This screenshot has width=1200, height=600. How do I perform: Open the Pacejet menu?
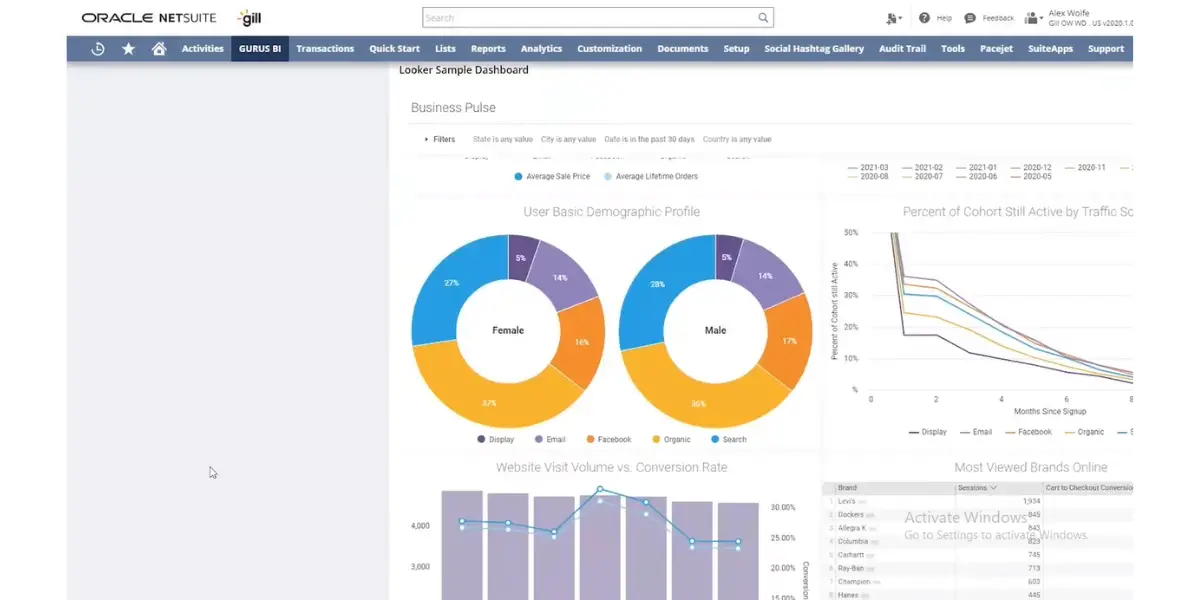click(996, 48)
